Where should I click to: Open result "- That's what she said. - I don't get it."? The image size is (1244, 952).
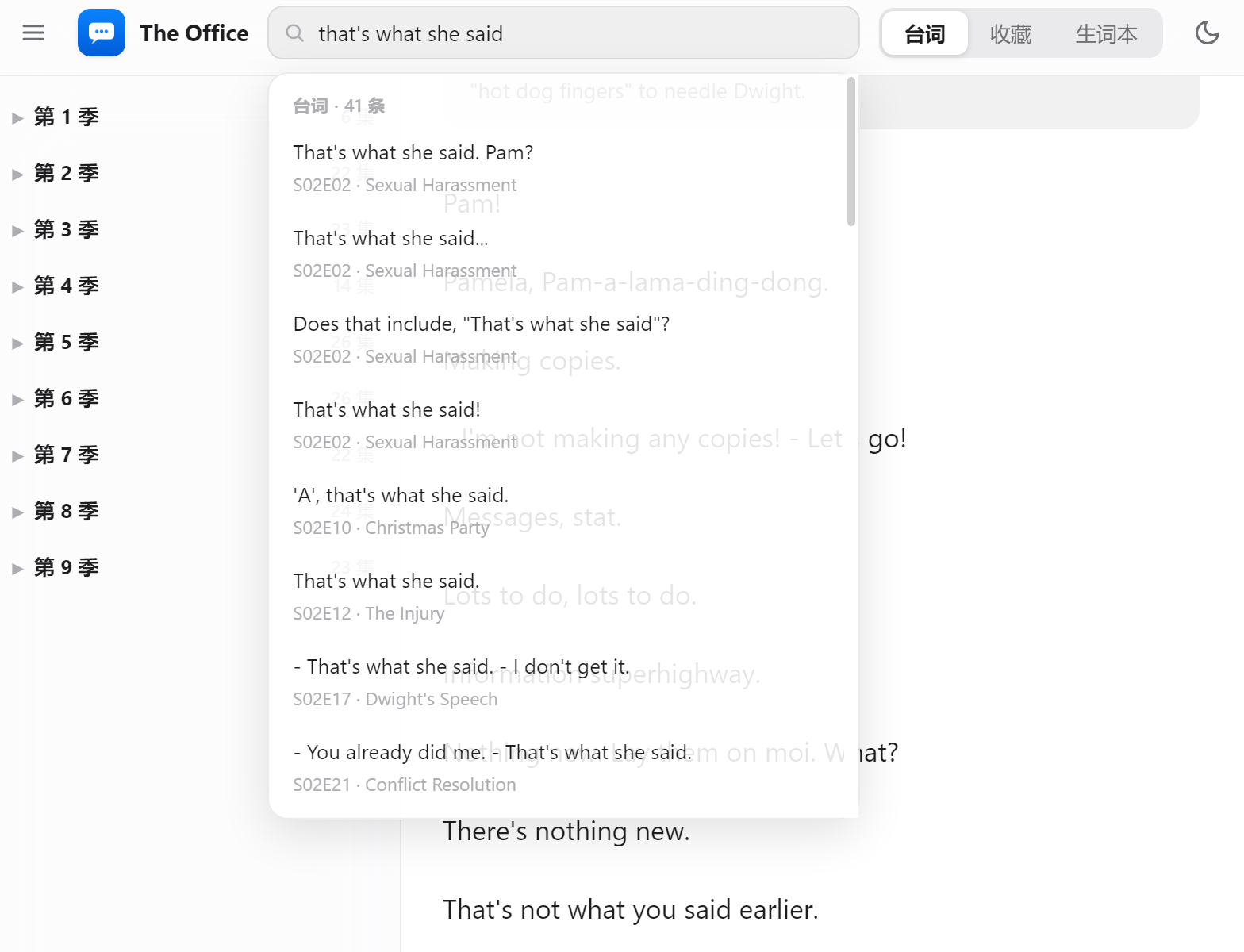[x=559, y=682]
